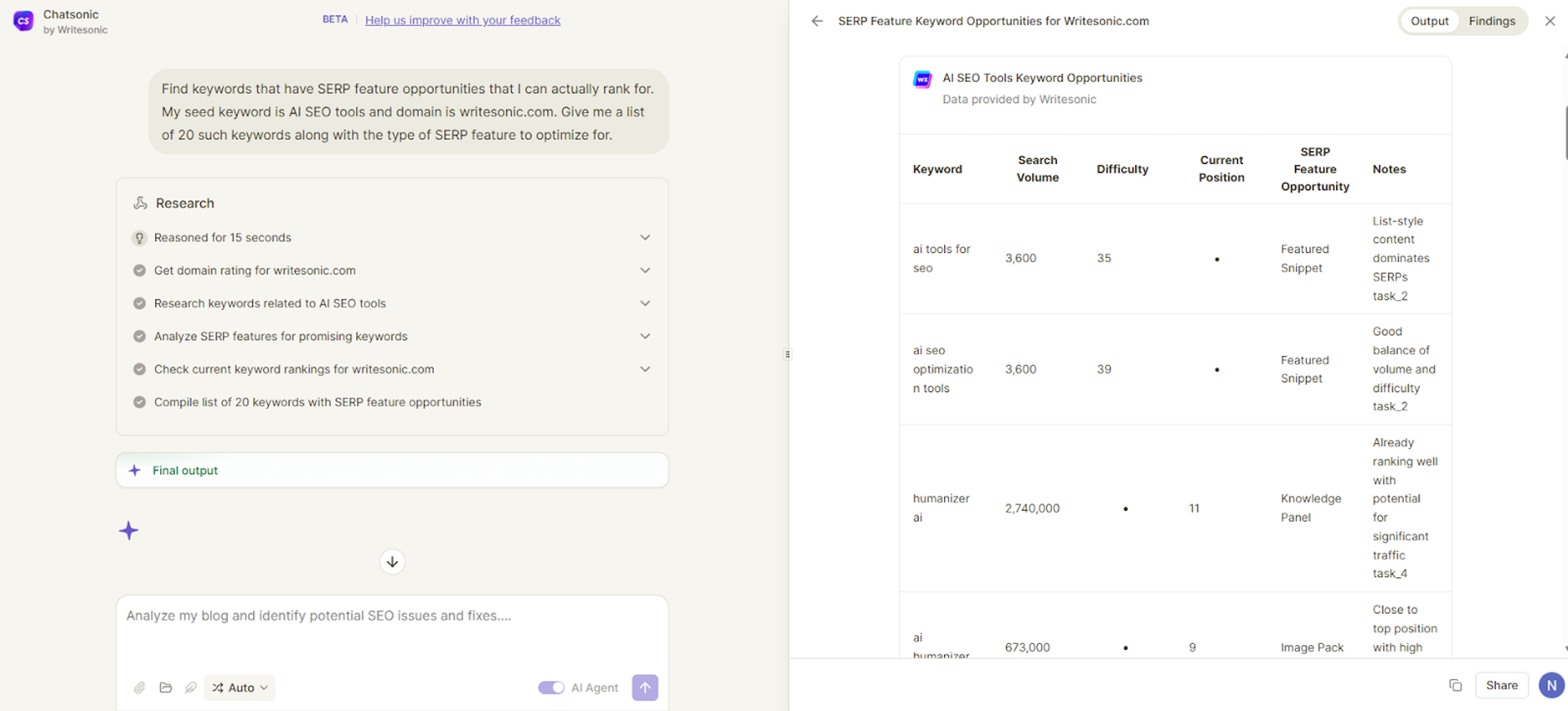This screenshot has width=1568, height=711.
Task: Click the Compile list of 20 keywords step
Action: pos(318,402)
